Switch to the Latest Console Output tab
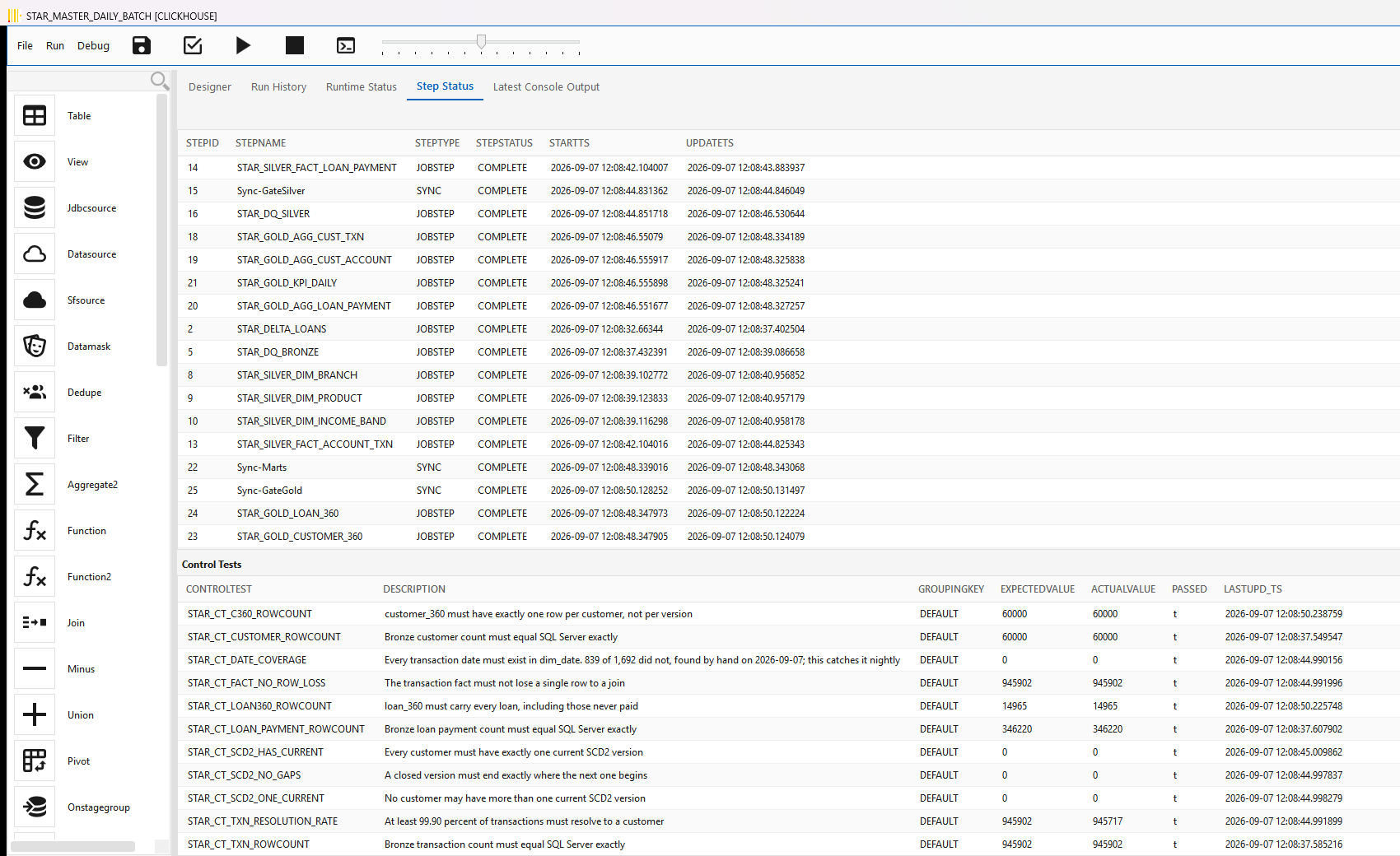 pos(546,87)
